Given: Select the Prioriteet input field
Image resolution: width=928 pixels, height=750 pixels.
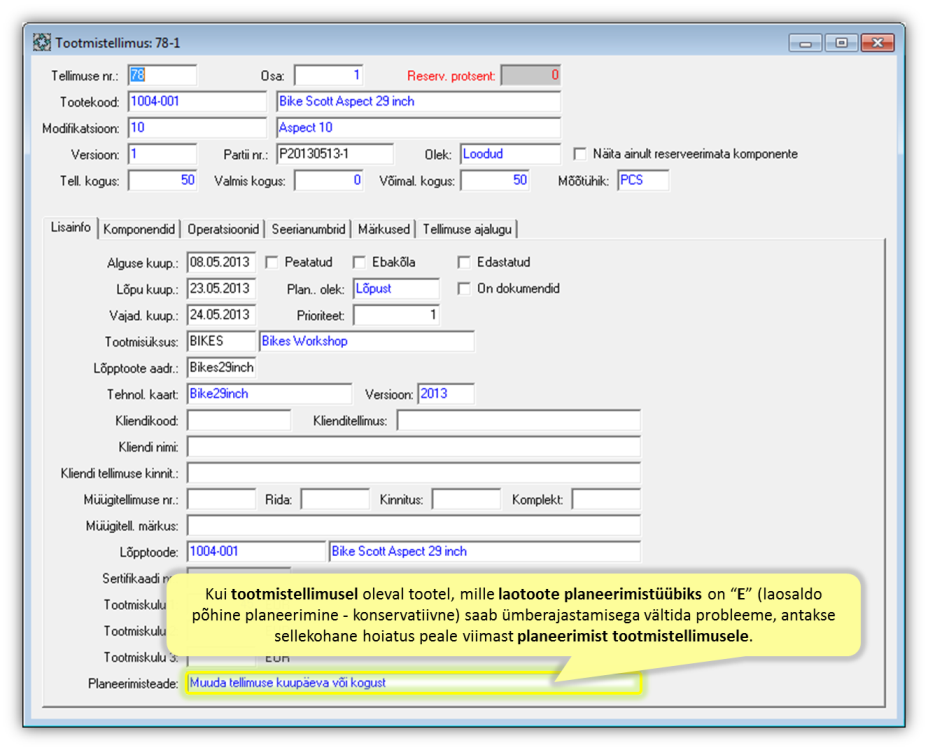Looking at the screenshot, I should click(x=396, y=315).
